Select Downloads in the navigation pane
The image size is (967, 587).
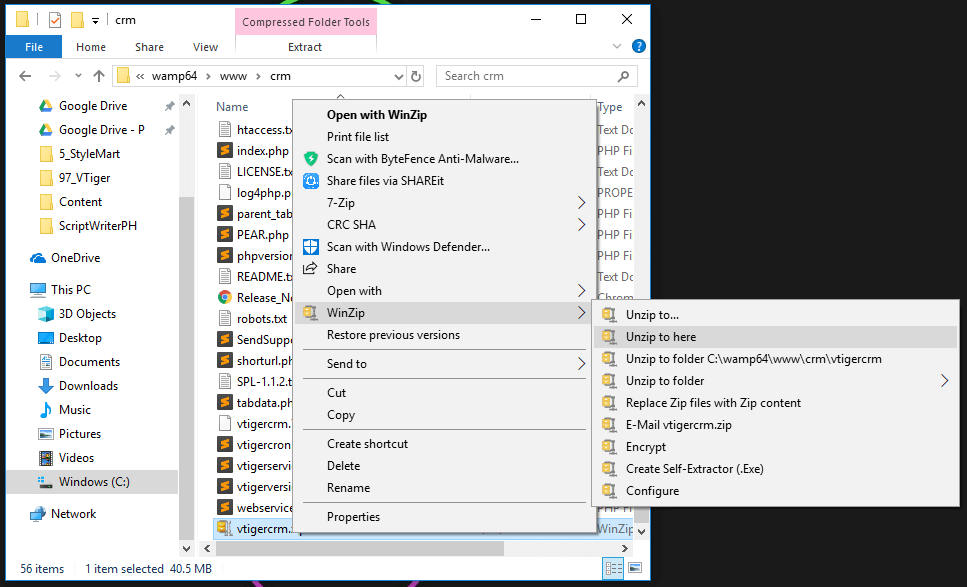[88, 386]
